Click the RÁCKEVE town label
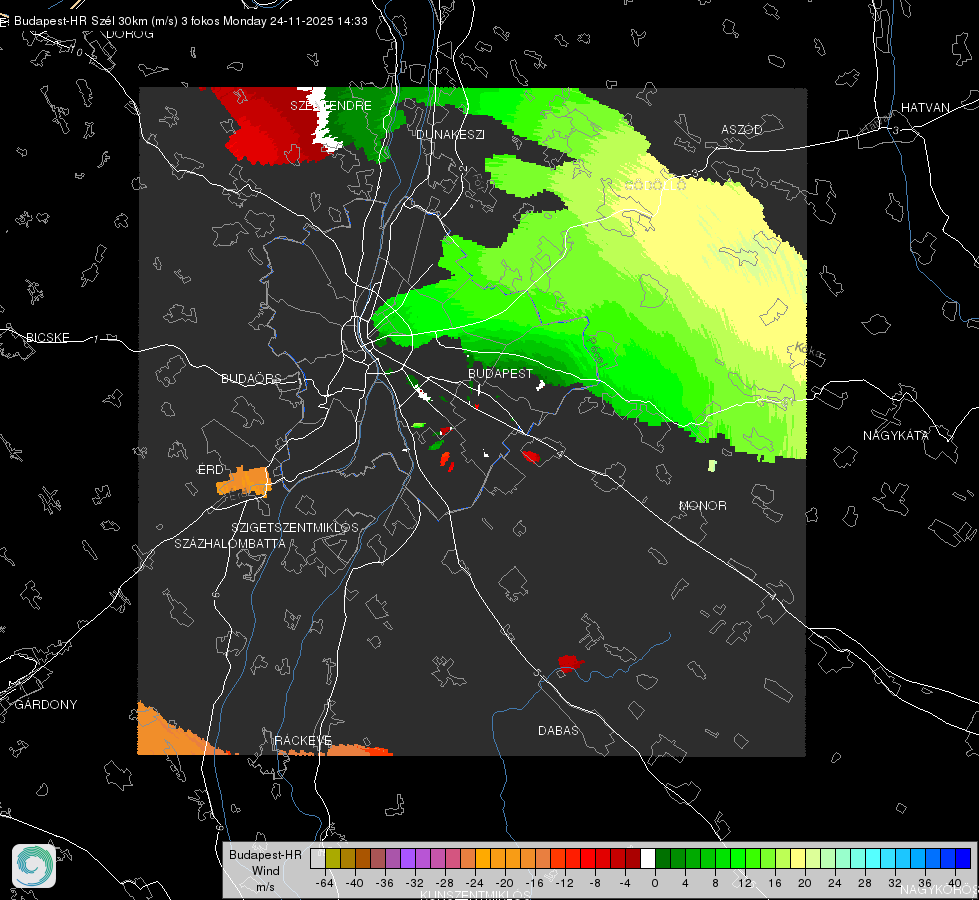Viewport: 979px width, 900px height. click(303, 741)
